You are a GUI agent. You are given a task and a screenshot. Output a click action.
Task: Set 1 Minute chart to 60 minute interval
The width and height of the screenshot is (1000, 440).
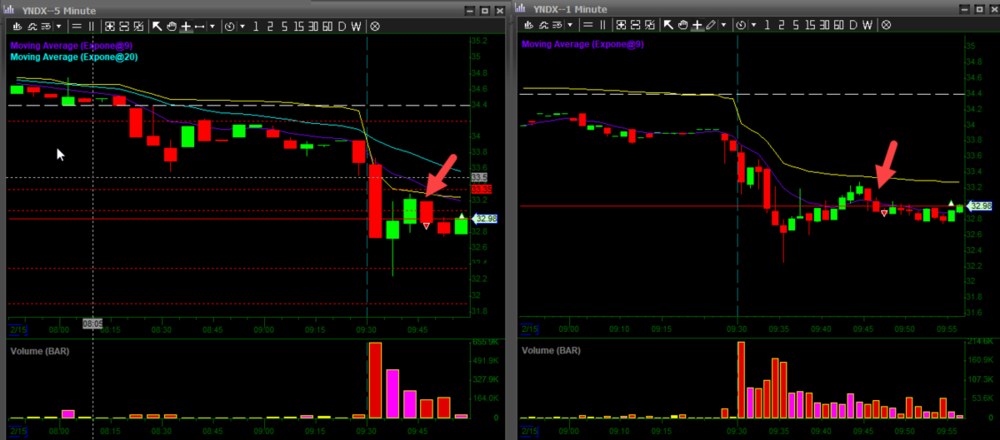839,25
